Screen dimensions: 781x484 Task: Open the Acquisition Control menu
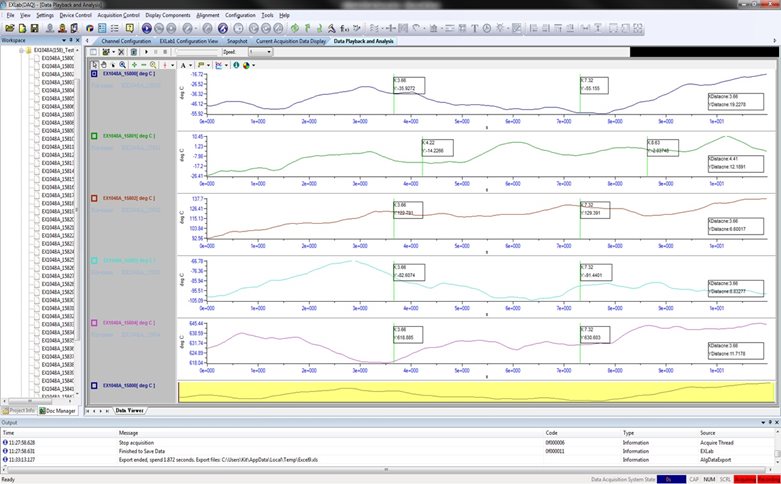coord(119,16)
